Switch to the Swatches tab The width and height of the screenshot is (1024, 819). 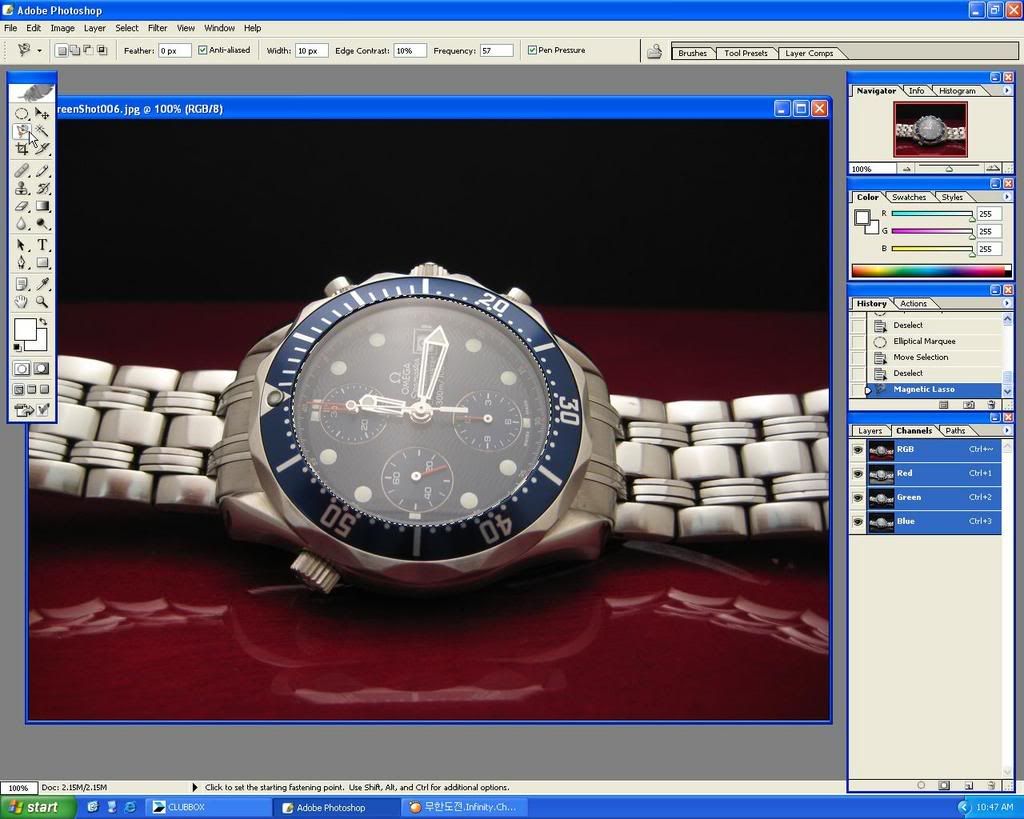pos(908,197)
